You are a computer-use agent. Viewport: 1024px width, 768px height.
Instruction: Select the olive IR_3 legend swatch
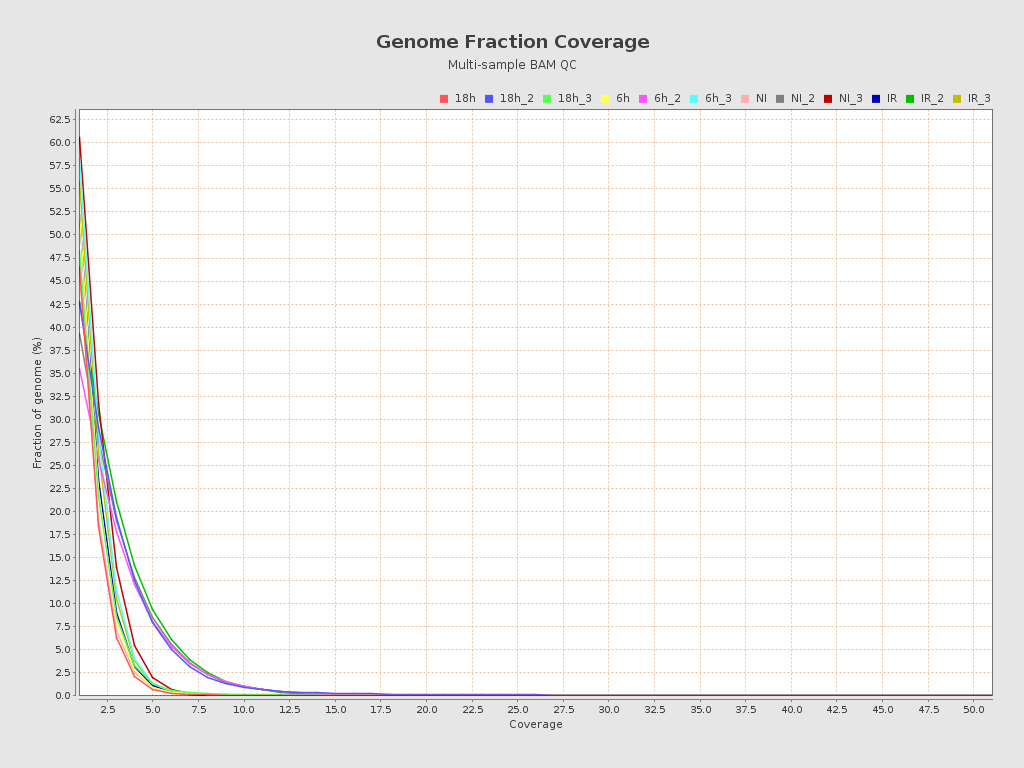coord(957,99)
